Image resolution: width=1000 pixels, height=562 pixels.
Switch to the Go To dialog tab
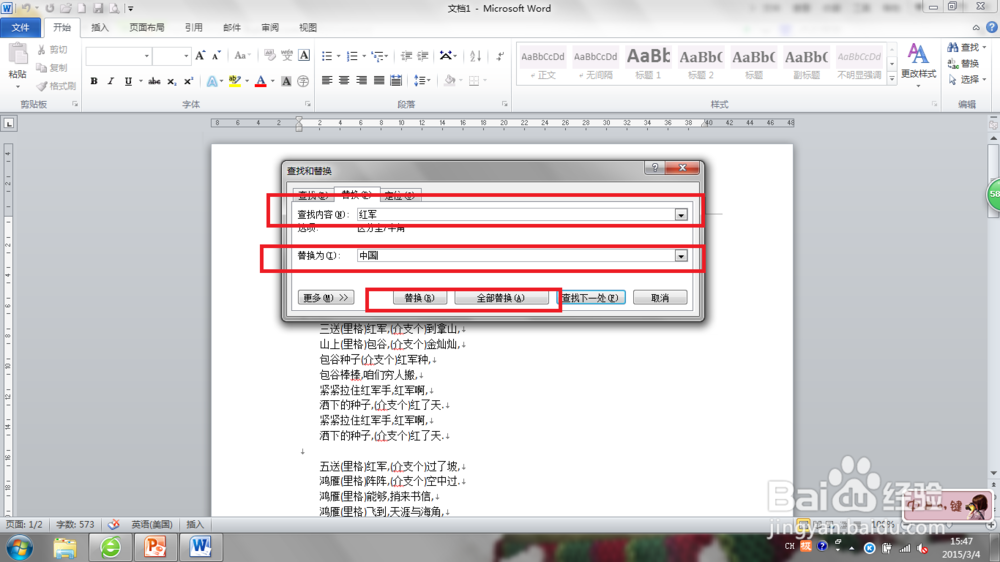pos(401,195)
